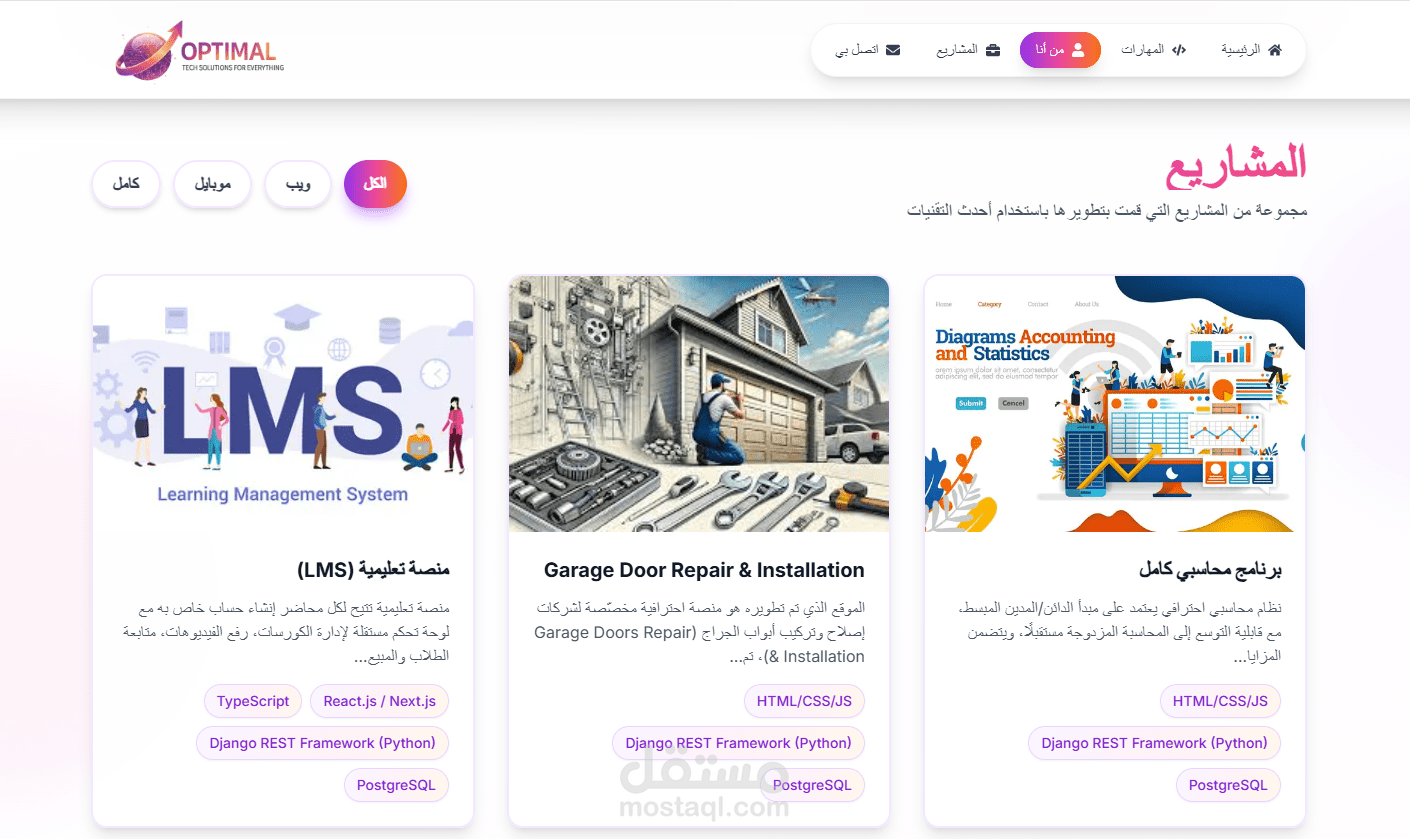This screenshot has width=1410, height=839.
Task: Click the code icon next to المهارات
Action: pyautogui.click(x=1179, y=50)
